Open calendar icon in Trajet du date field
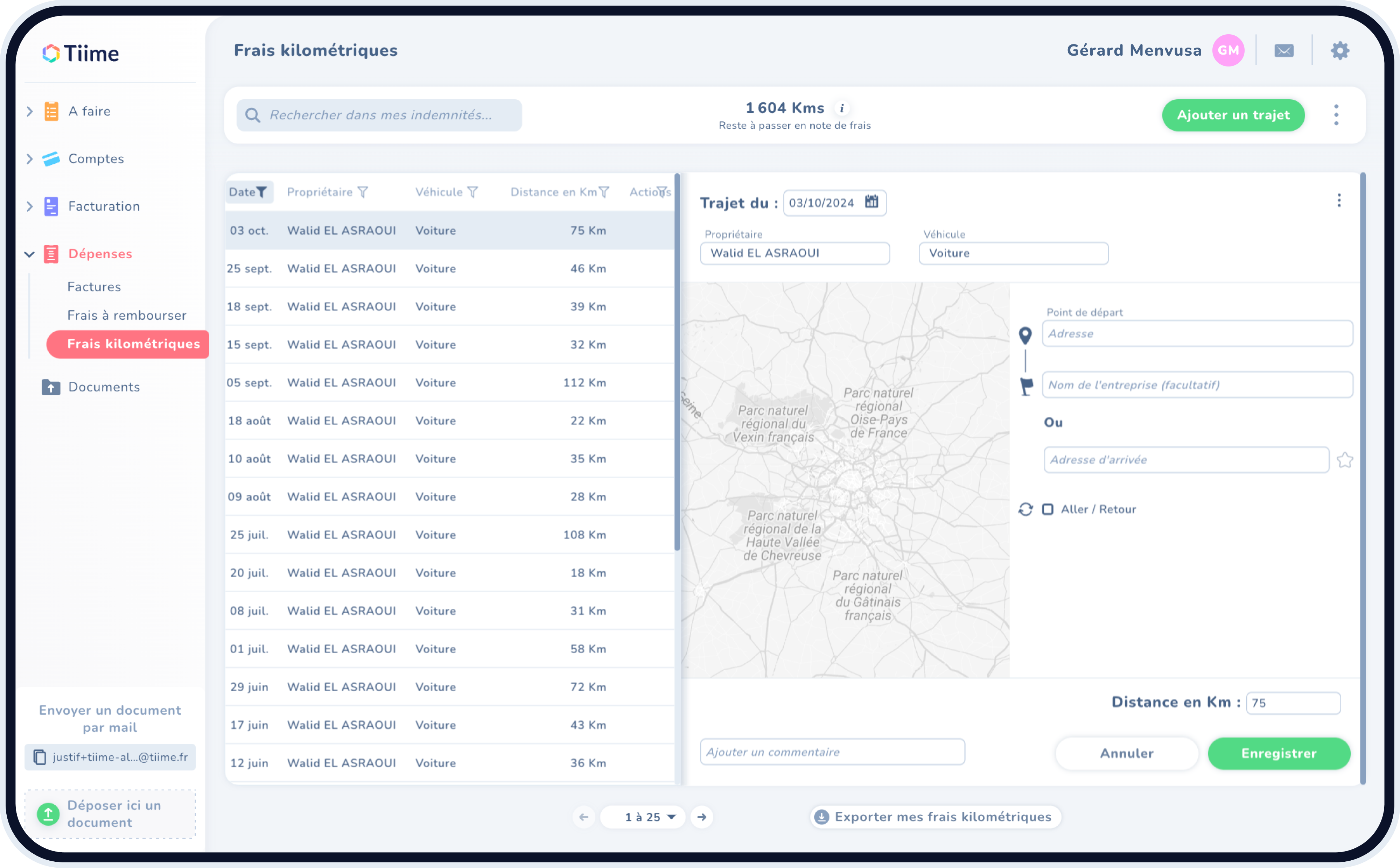 click(871, 202)
